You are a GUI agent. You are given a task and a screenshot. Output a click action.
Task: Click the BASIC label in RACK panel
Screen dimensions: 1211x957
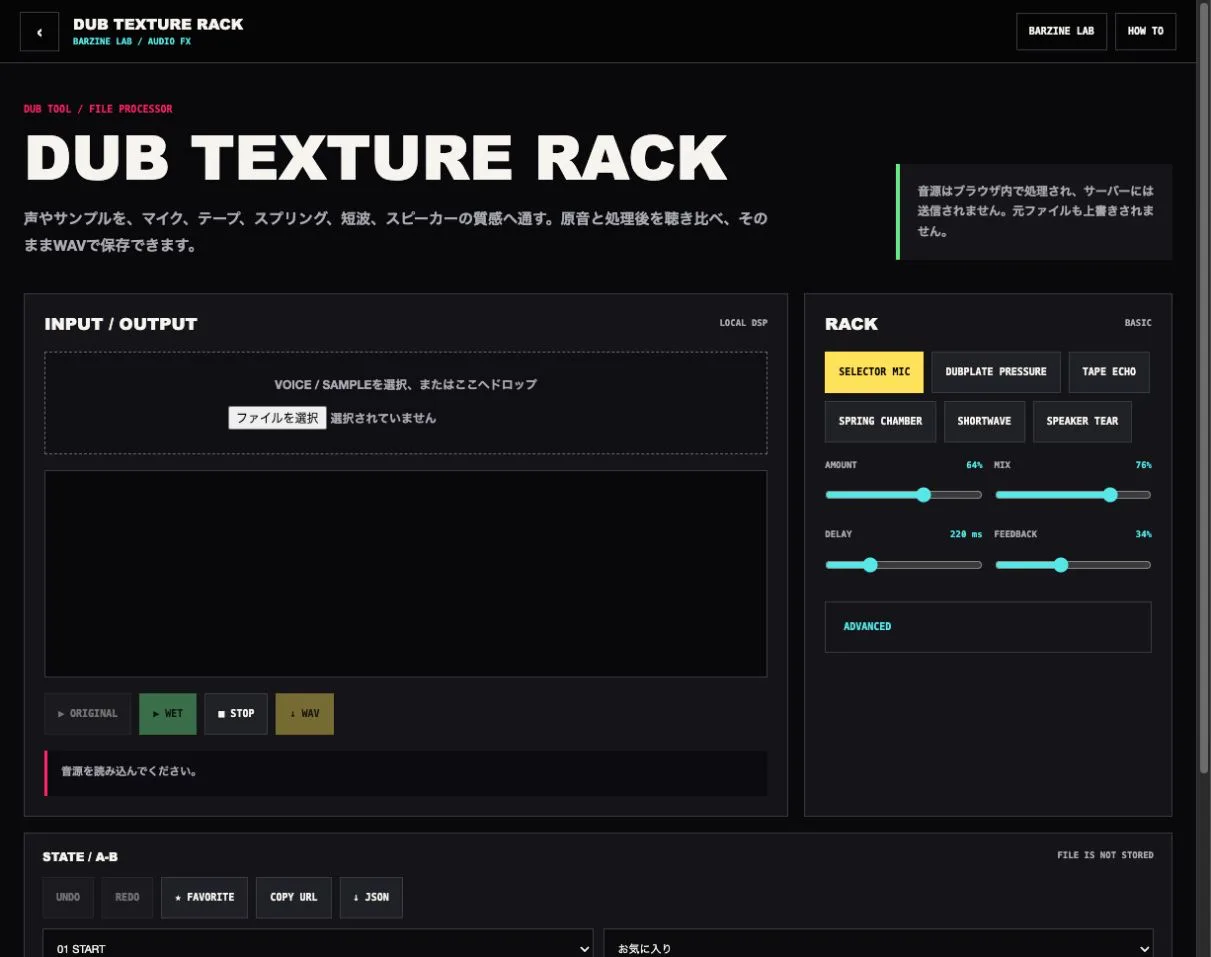(1138, 323)
